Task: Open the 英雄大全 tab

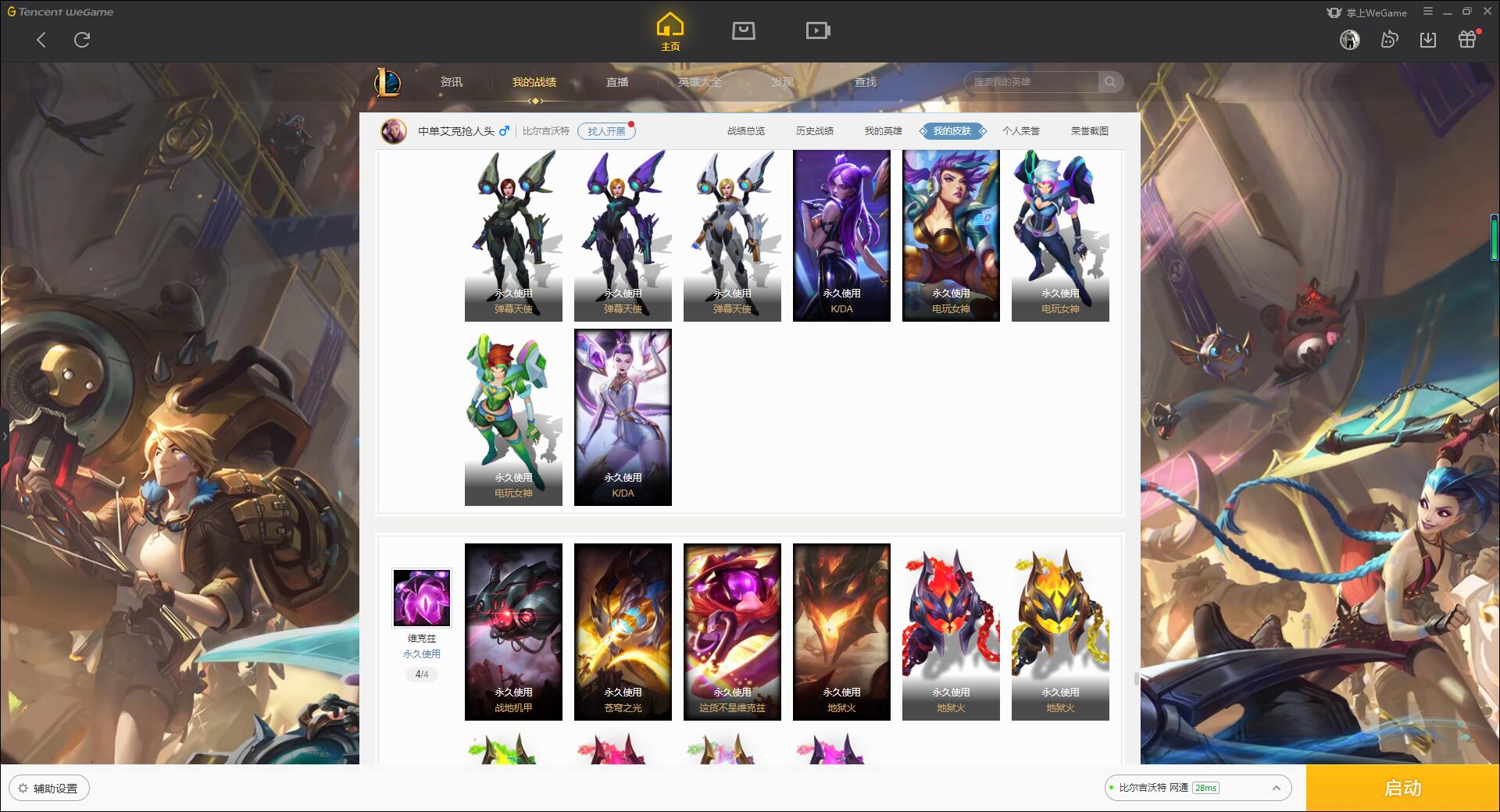Action: tap(700, 82)
